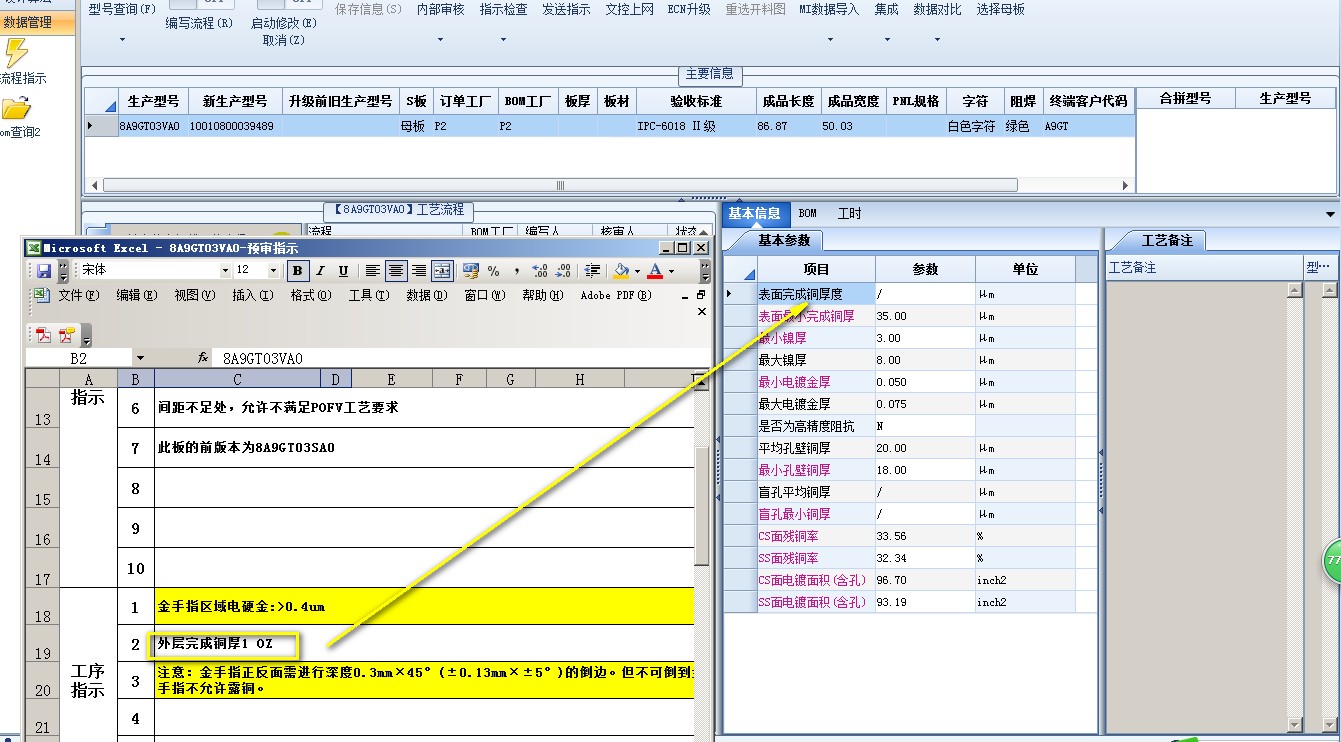Image resolution: width=1341 pixels, height=742 pixels.
Task: Apply center alignment in Excel toolbar
Action: click(x=396, y=271)
